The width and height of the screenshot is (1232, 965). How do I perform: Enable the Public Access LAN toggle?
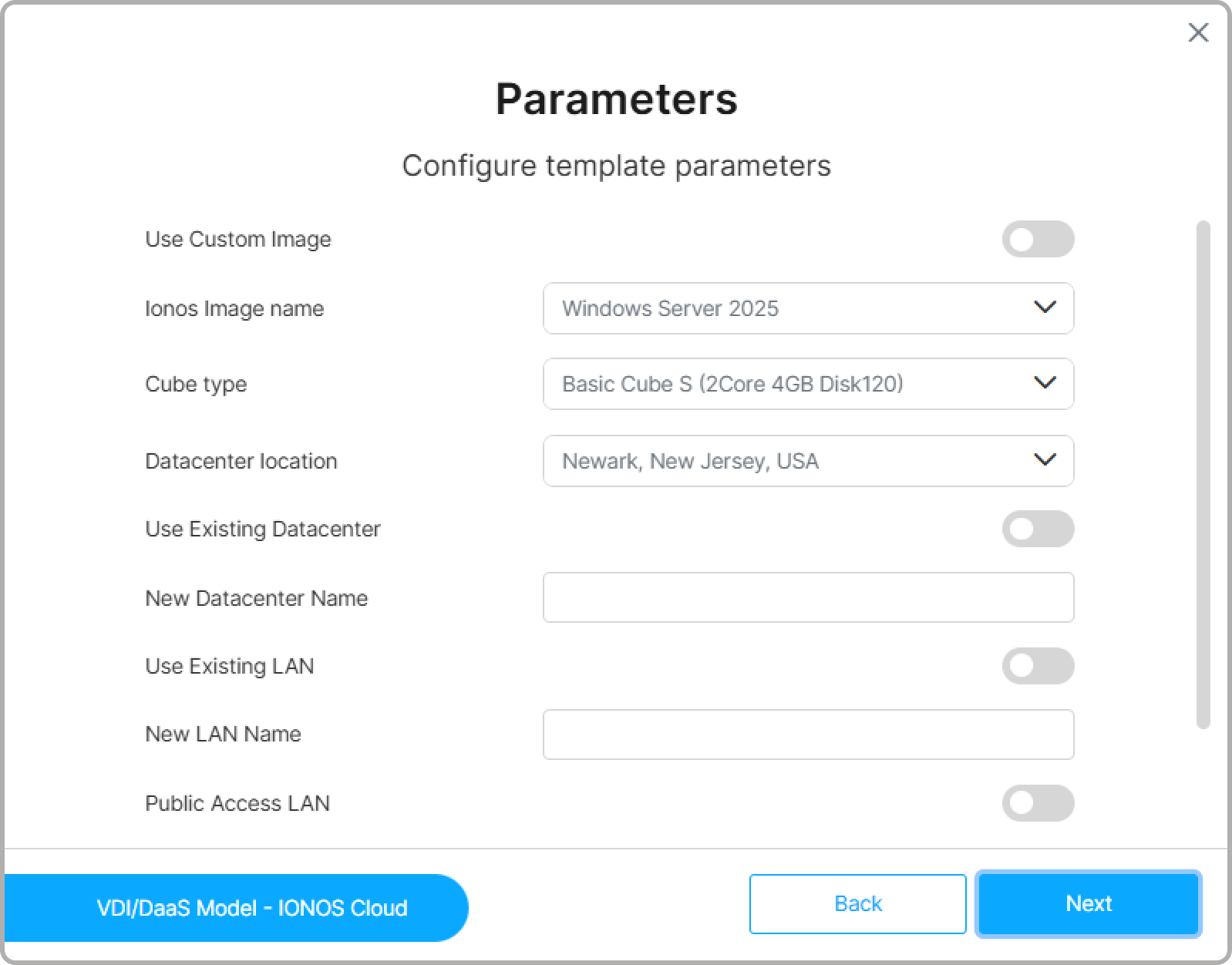1037,803
